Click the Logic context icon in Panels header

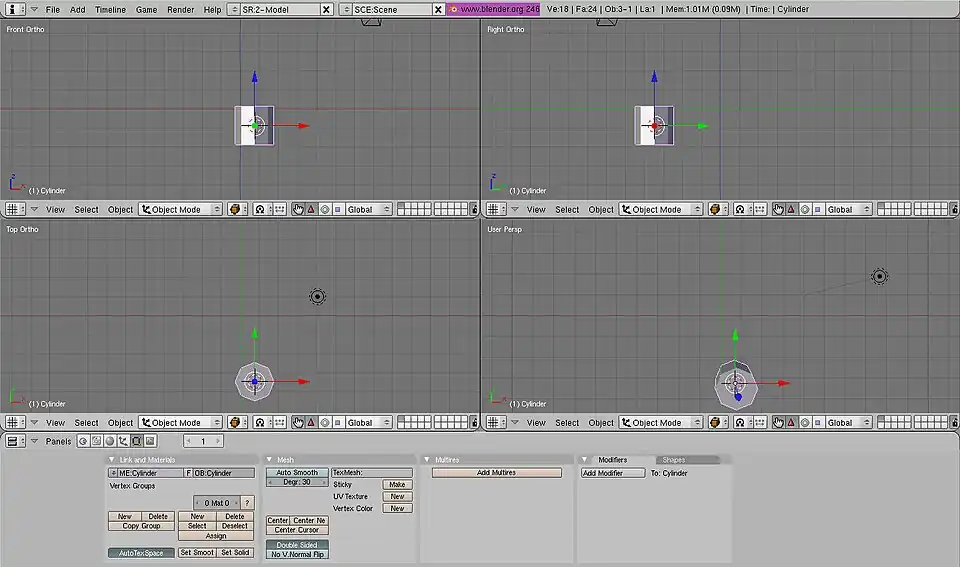click(x=82, y=441)
